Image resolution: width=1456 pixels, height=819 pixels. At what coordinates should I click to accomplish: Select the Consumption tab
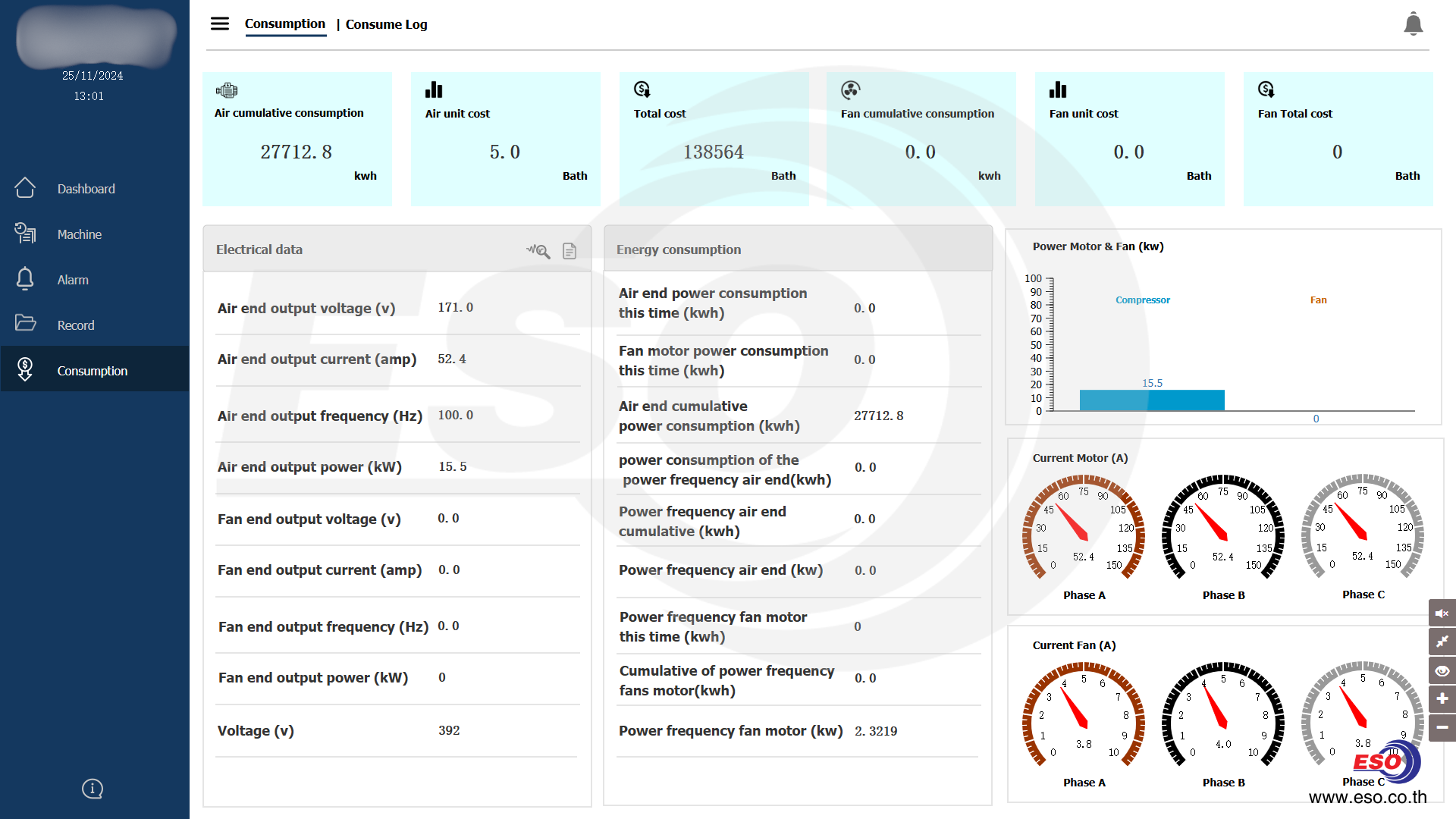point(284,24)
